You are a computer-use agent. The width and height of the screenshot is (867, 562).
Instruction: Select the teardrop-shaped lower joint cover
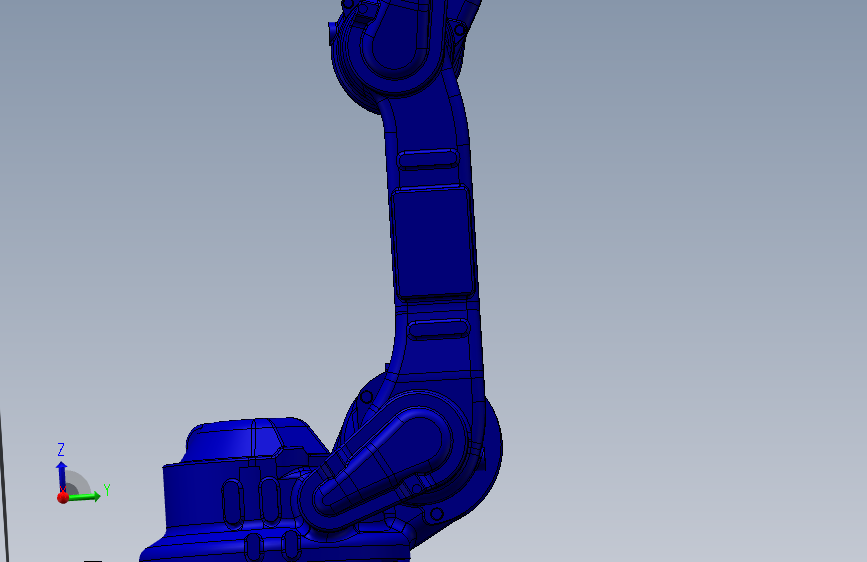[x=385, y=461]
